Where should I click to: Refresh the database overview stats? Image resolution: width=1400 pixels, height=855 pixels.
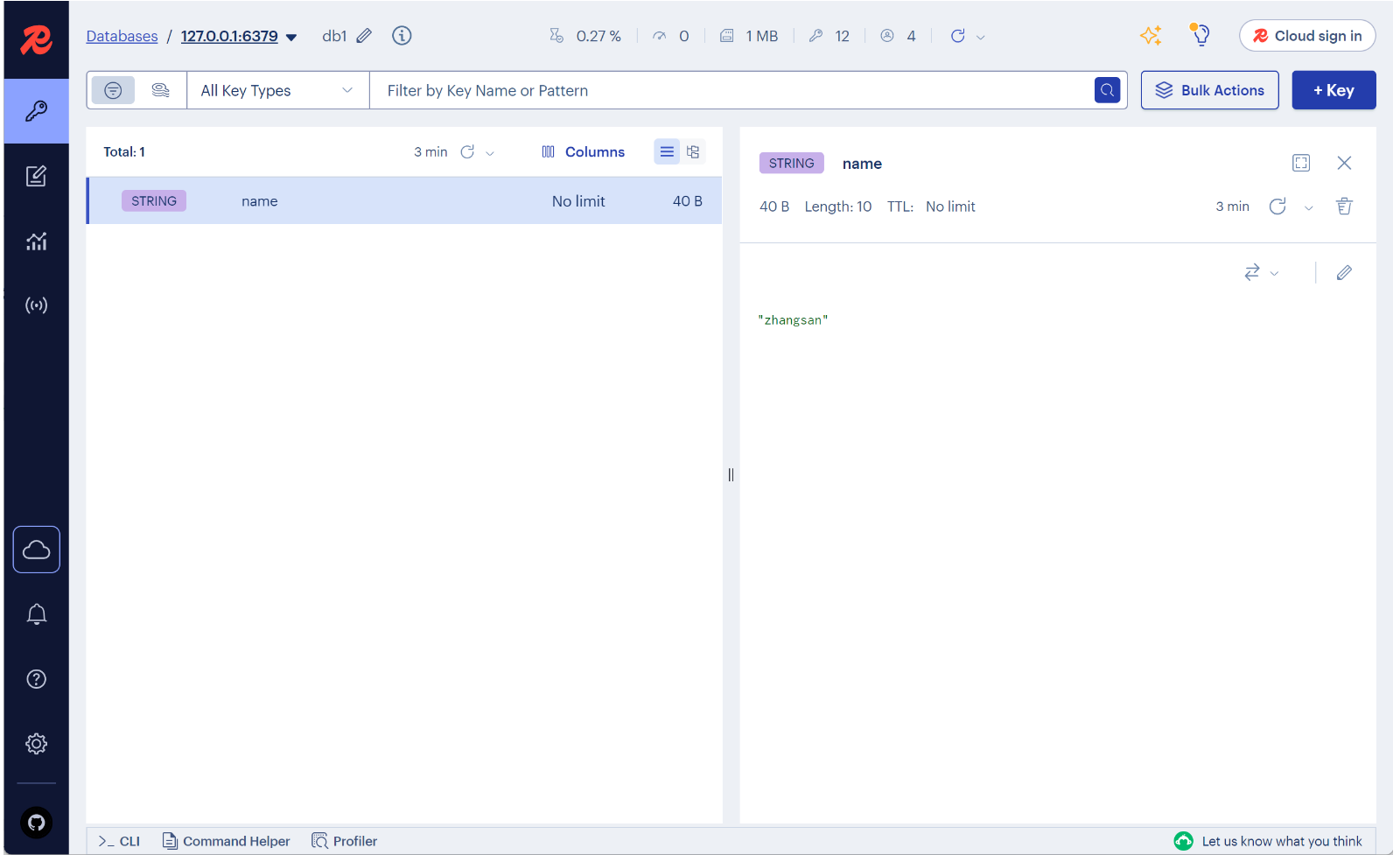958,36
